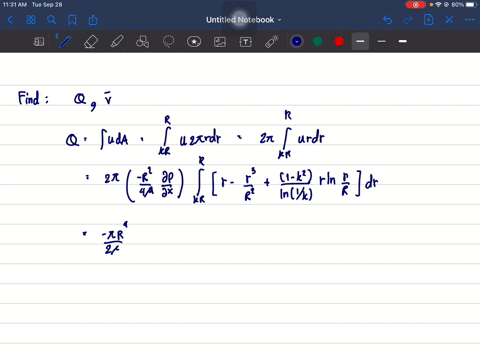Toggle the read-only mode icon
The width and height of the screenshot is (480, 360).
[39, 42]
